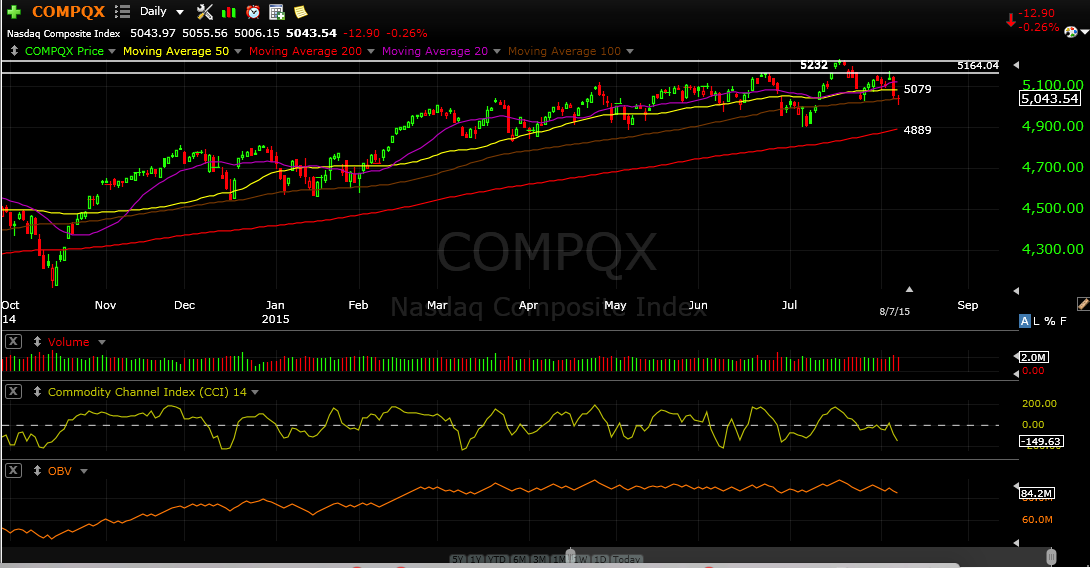Select the ruler drawing tool icon
The image size is (1090, 568).
click(1083, 304)
